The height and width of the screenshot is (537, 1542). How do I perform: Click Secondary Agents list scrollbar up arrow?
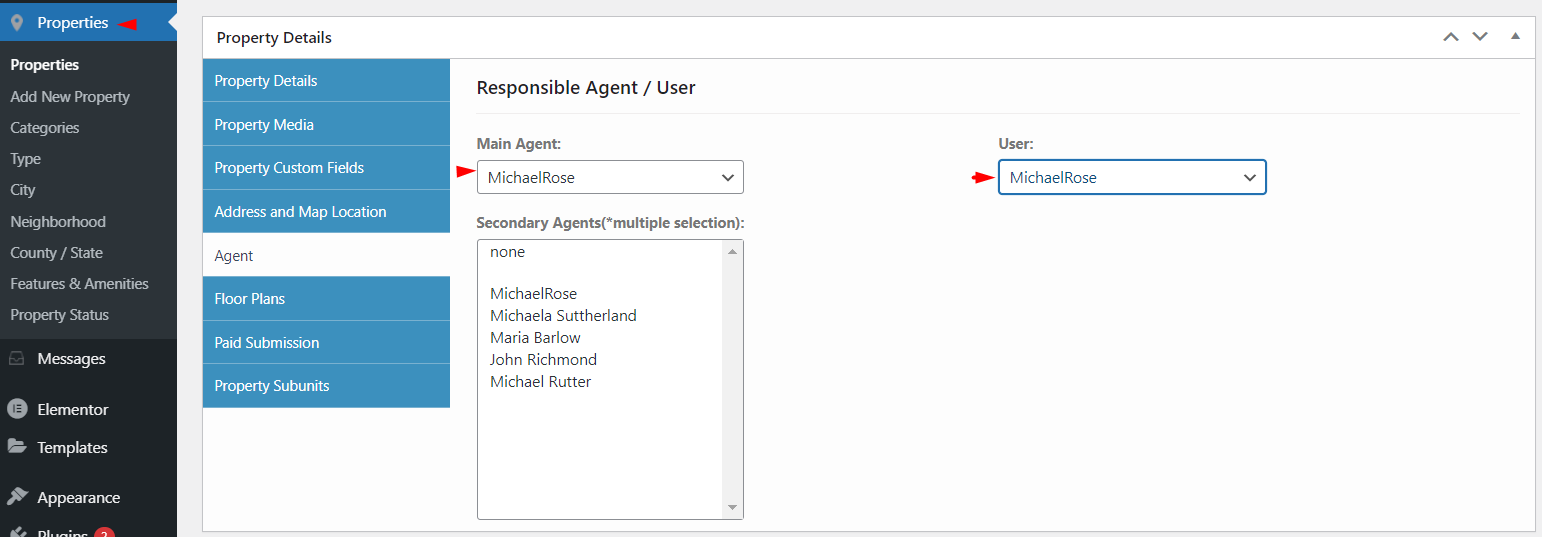tap(733, 251)
